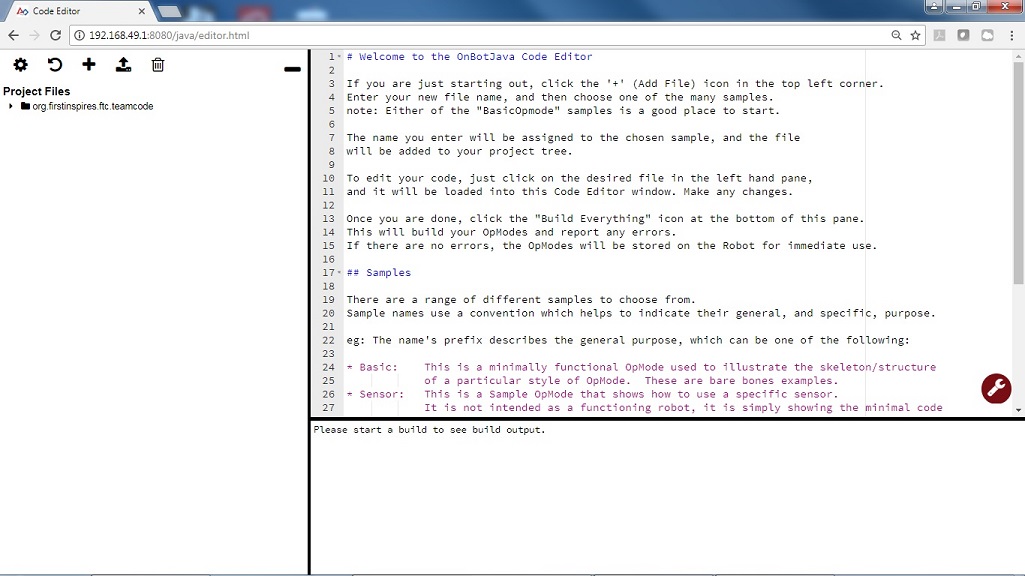Image resolution: width=1025 pixels, height=576 pixels.
Task: Start a build with the wrench button
Action: click(995, 388)
